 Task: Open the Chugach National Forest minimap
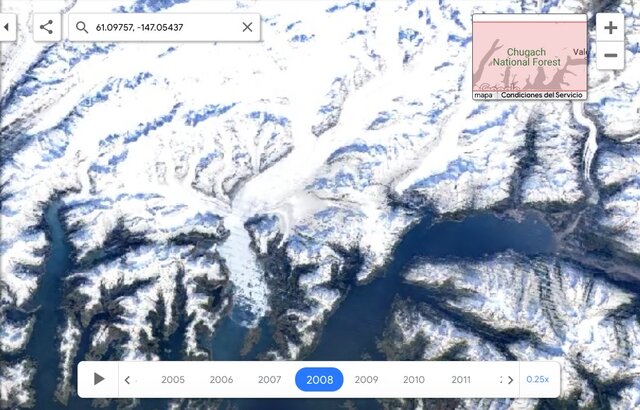(x=530, y=56)
